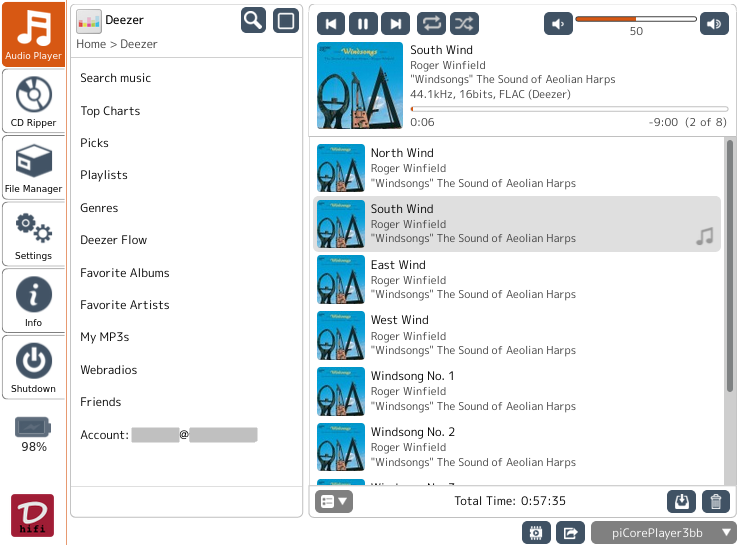Open the Settings section
737x545 pixels.
pos(33,234)
